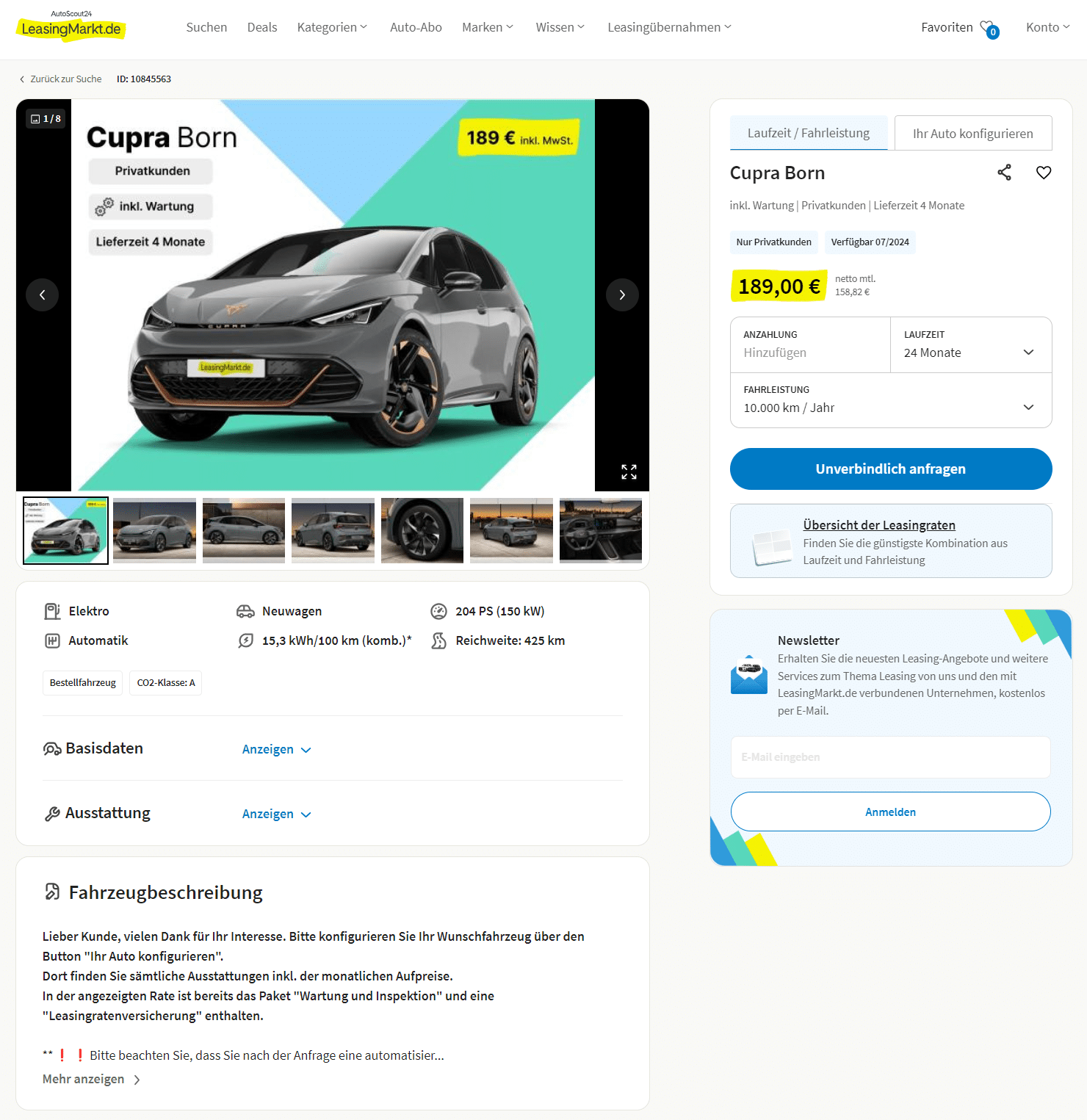Open fullscreen gallery view icon
This screenshot has height=1120, width=1087.
pos(629,472)
